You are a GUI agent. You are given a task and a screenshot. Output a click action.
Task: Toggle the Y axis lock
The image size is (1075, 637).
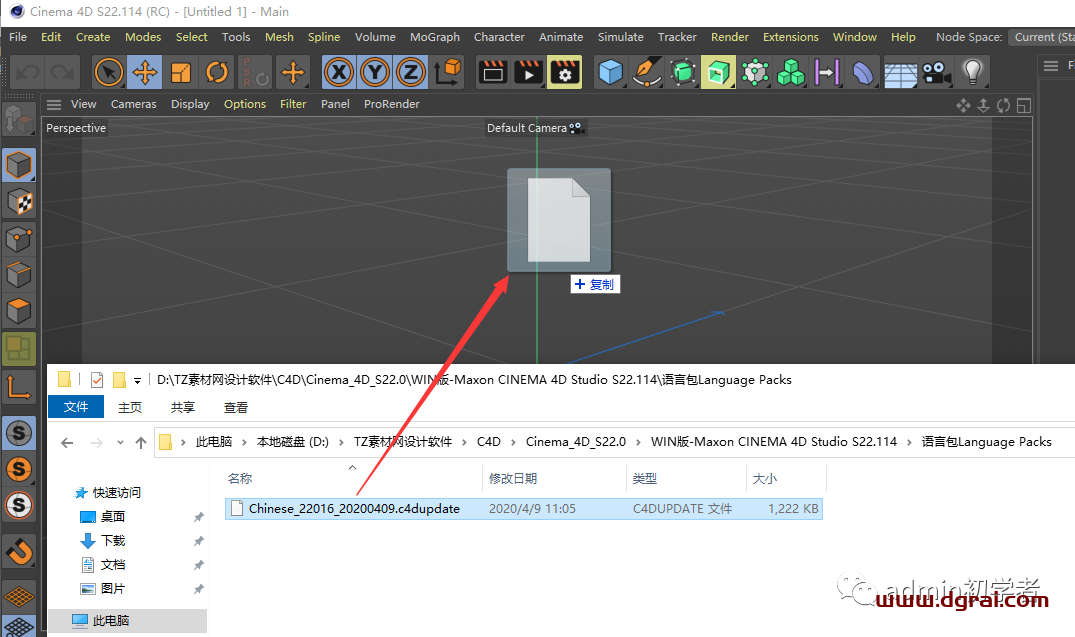pos(374,72)
